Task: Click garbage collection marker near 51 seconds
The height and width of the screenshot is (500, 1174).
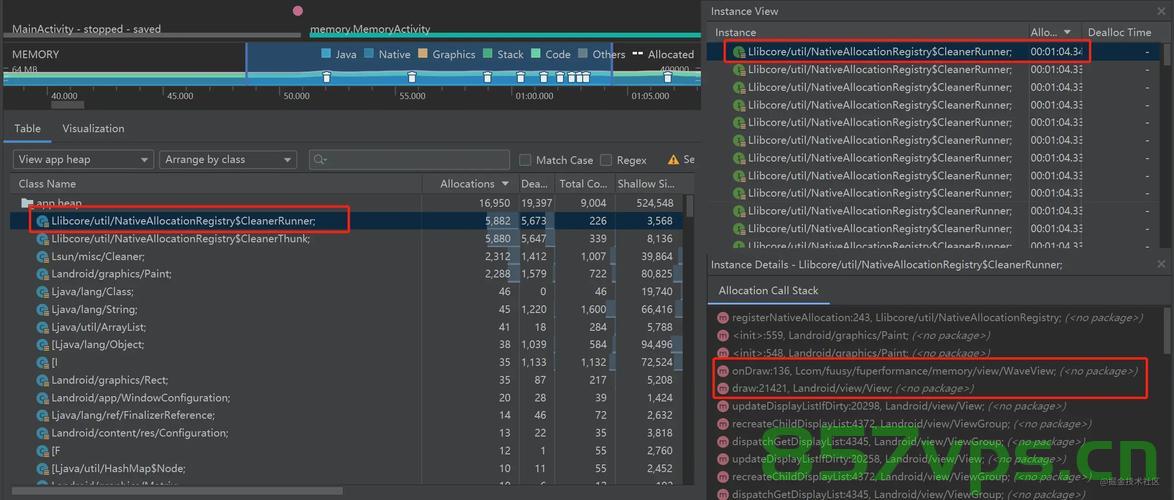Action: (326, 76)
